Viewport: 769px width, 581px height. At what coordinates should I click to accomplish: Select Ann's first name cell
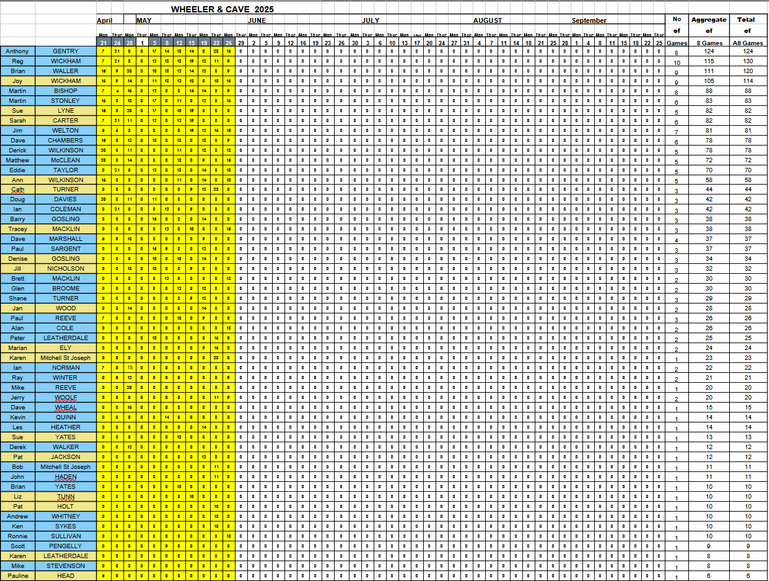pyautogui.click(x=18, y=179)
